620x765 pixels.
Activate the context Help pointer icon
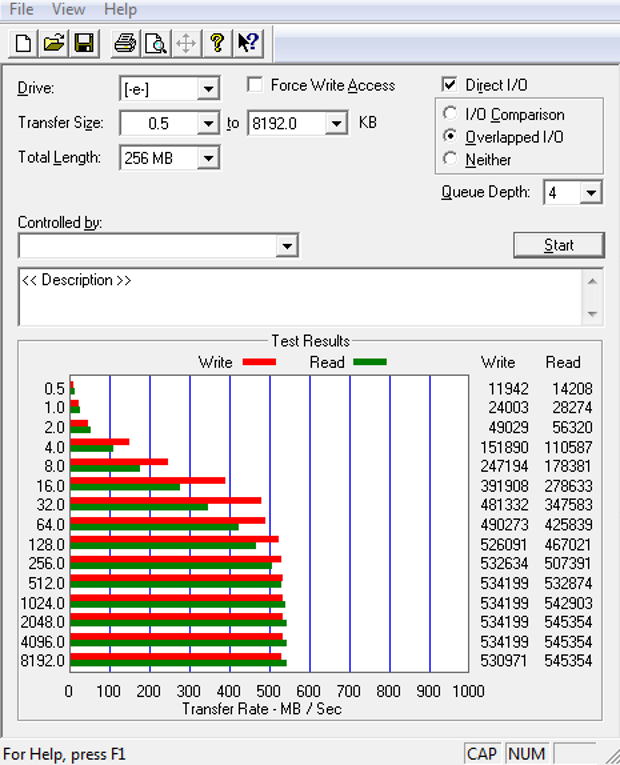pos(247,43)
